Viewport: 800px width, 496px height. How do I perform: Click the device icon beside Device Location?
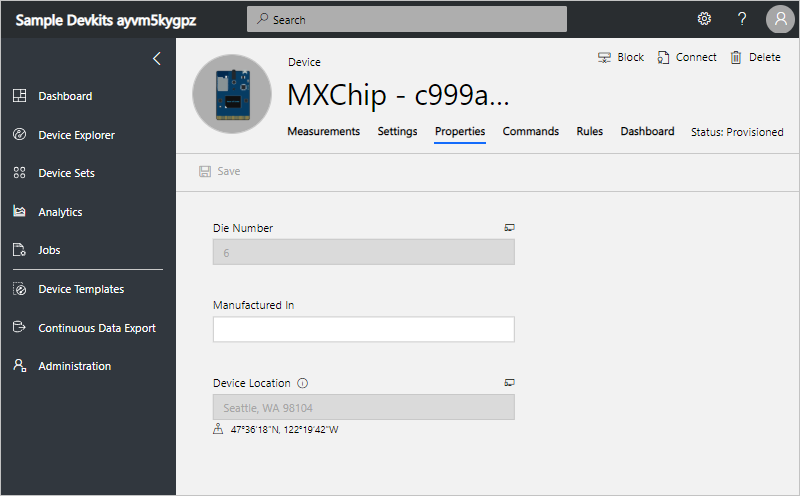click(509, 382)
